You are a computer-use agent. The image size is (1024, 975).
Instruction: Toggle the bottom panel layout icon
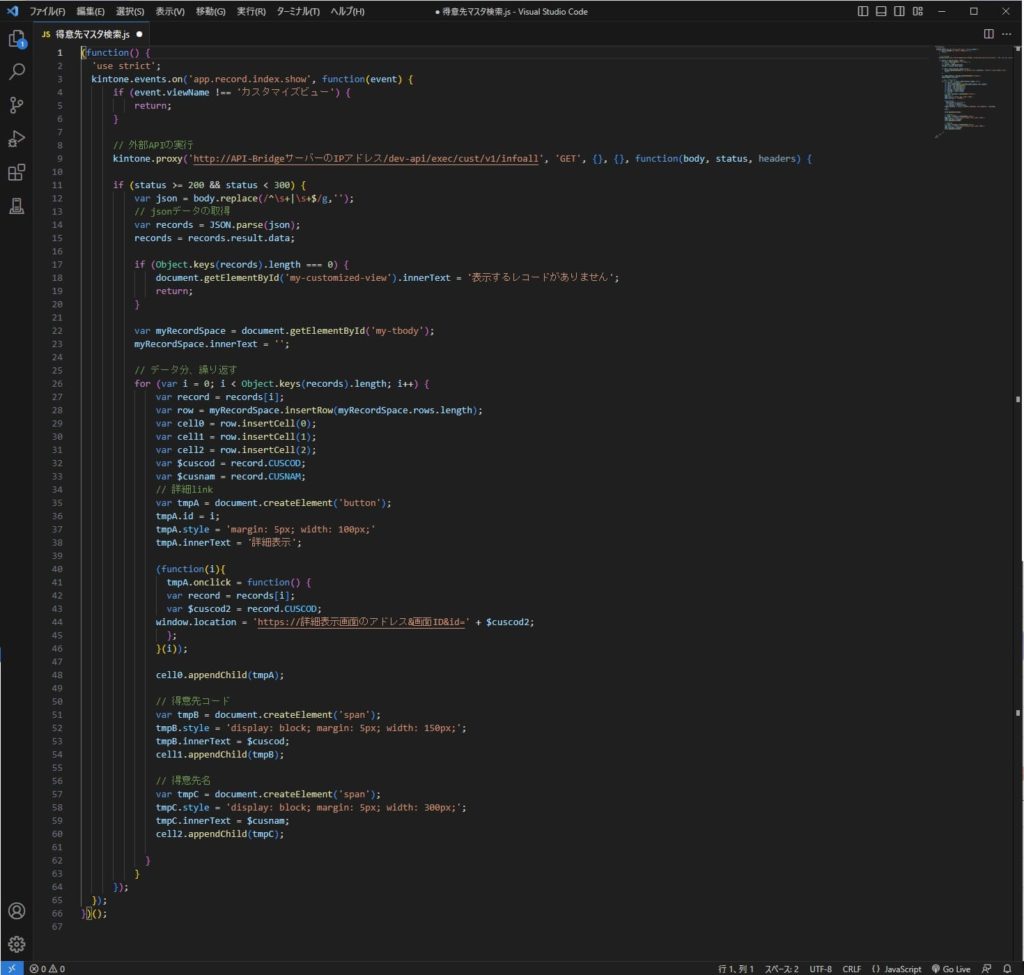point(881,11)
